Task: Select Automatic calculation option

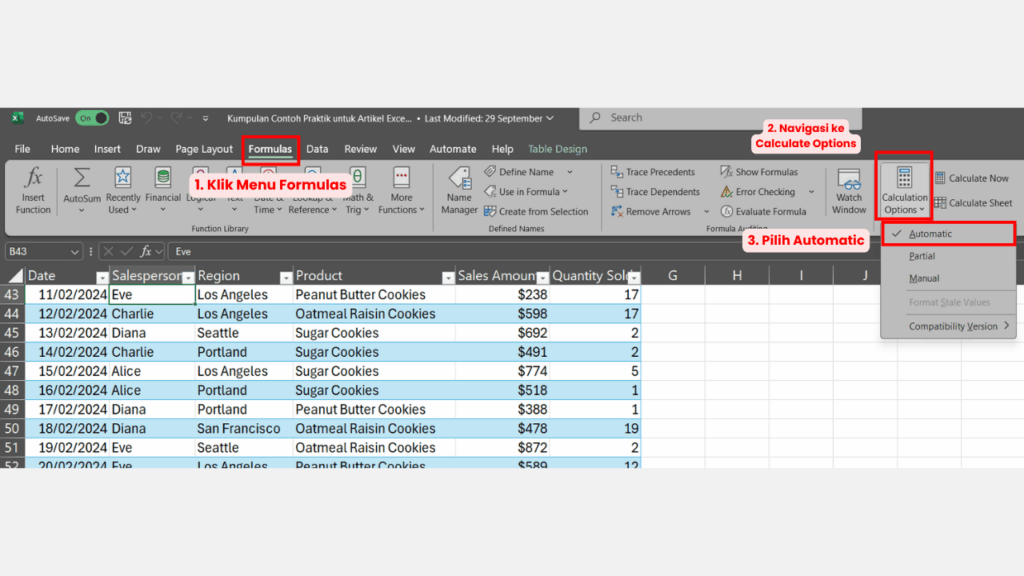Action: 930,234
